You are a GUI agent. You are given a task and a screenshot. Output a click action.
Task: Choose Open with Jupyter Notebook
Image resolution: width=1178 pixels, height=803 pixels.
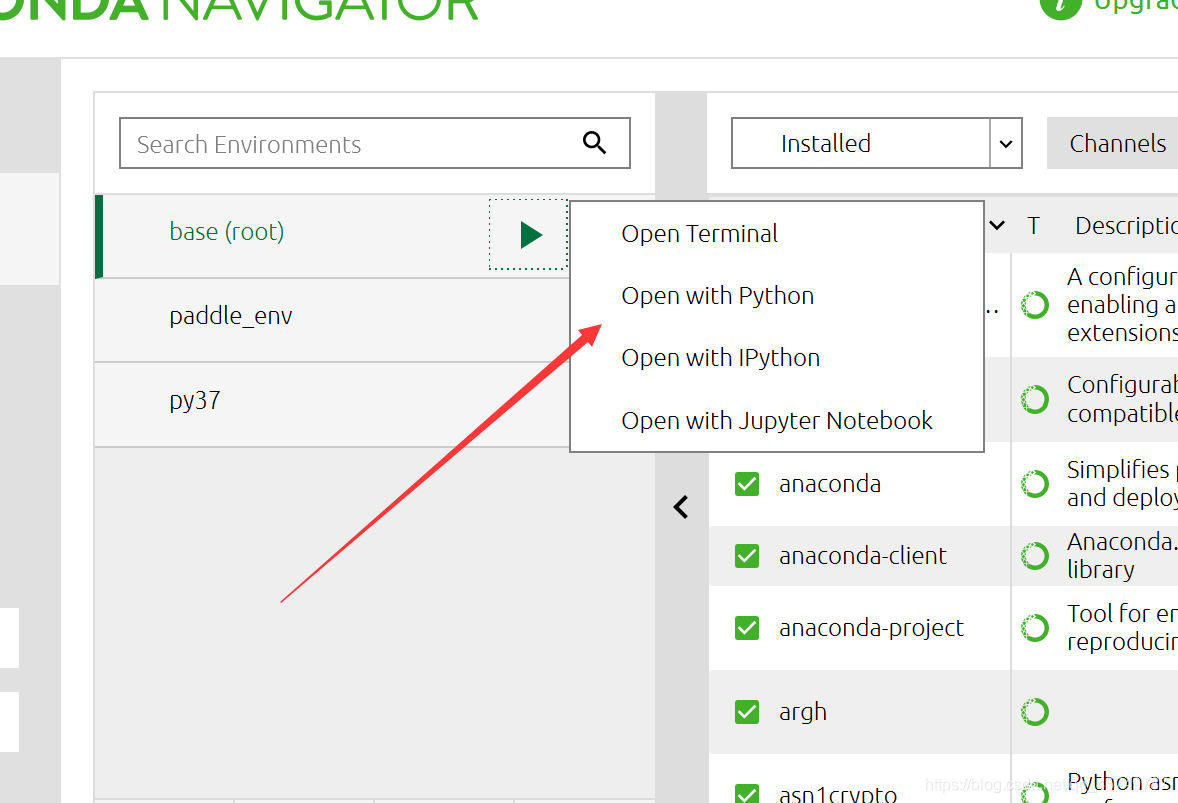coord(777,421)
